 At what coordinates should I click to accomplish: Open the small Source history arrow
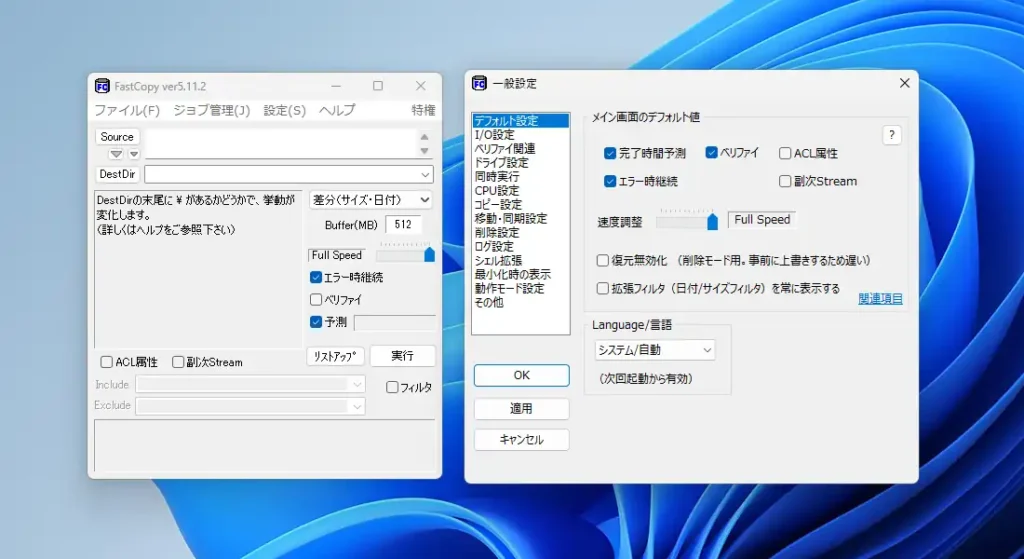pos(133,154)
